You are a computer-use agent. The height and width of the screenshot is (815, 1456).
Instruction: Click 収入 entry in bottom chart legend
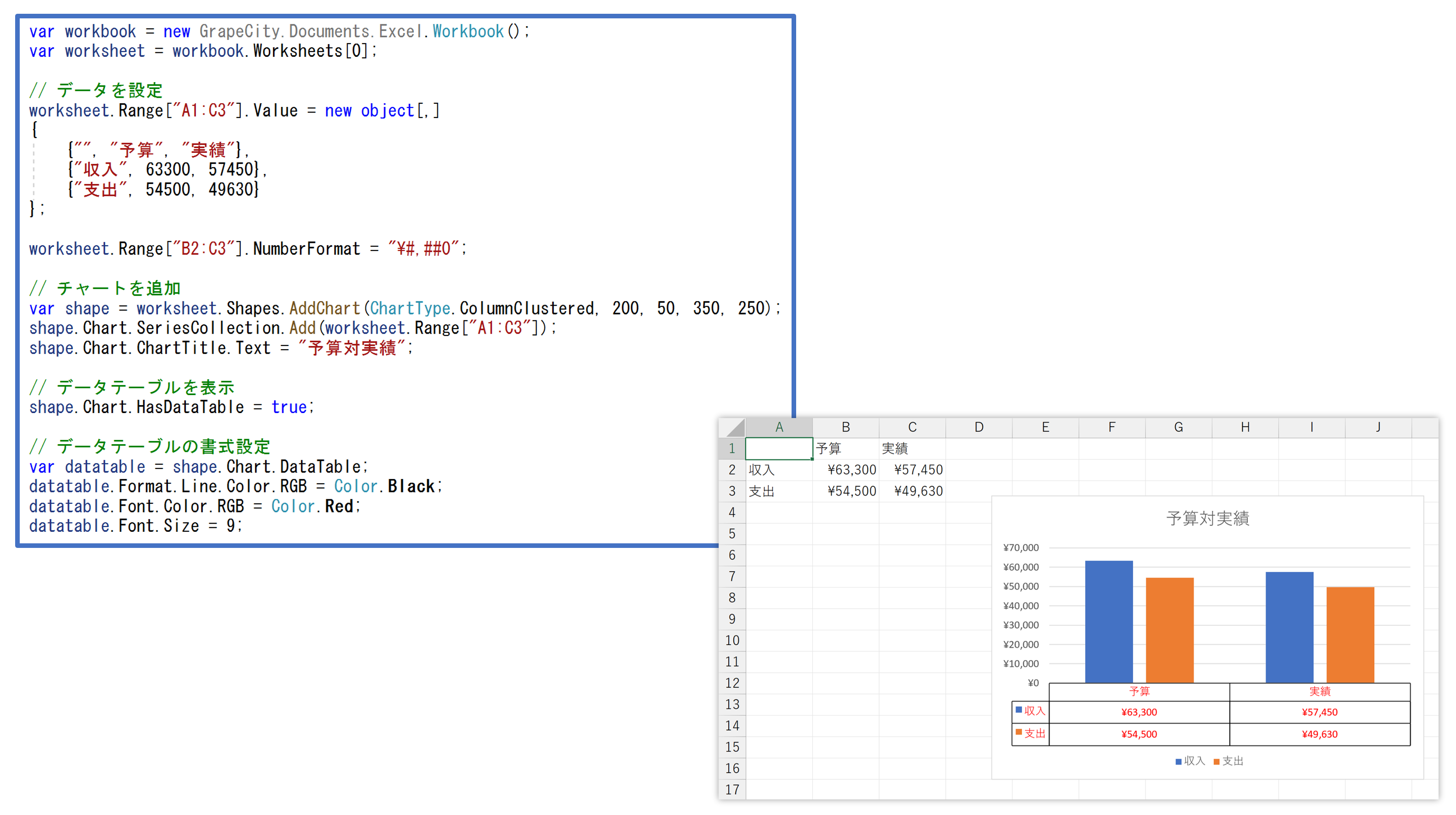coord(1190,761)
